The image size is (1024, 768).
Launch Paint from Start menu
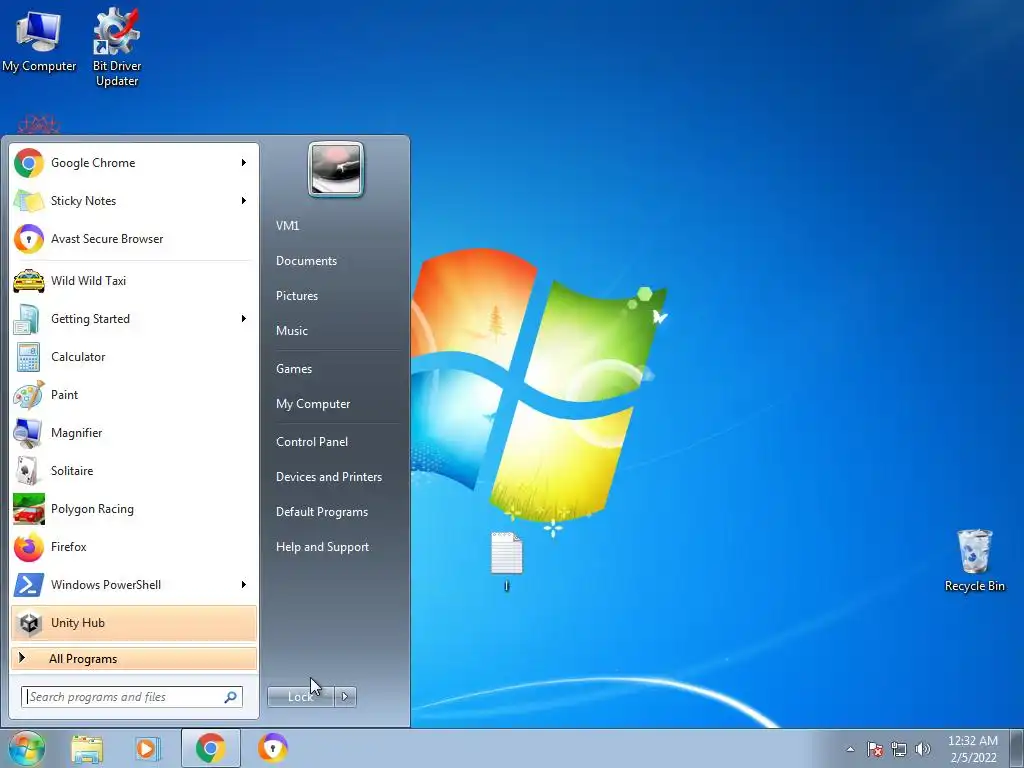click(x=134, y=394)
